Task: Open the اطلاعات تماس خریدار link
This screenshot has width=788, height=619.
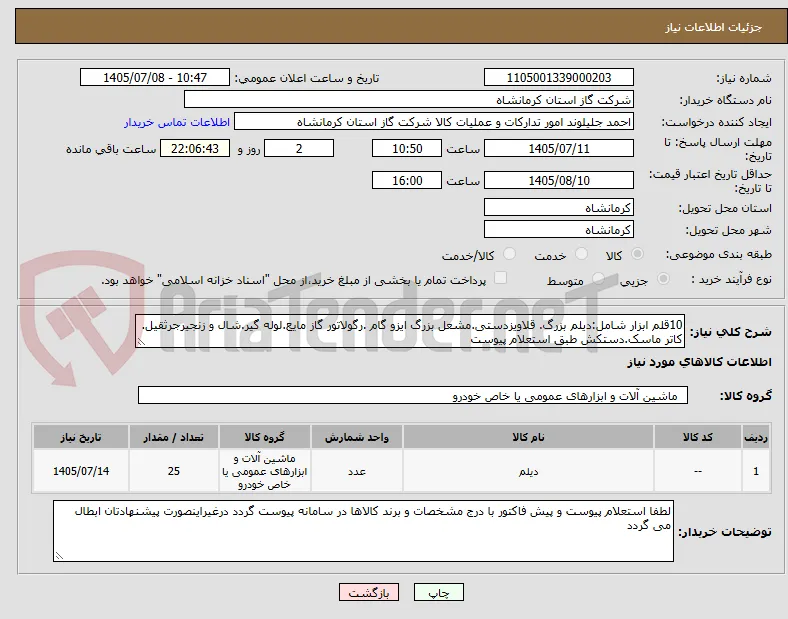Action: click(x=177, y=122)
